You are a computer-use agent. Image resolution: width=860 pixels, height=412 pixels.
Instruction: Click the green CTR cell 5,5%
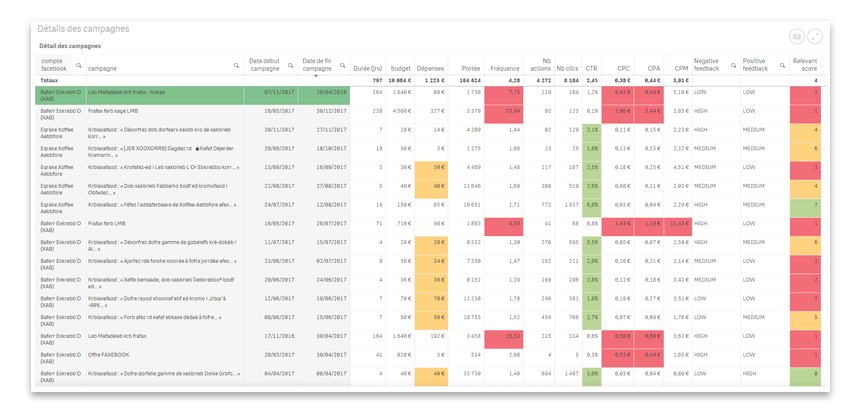[591, 246]
